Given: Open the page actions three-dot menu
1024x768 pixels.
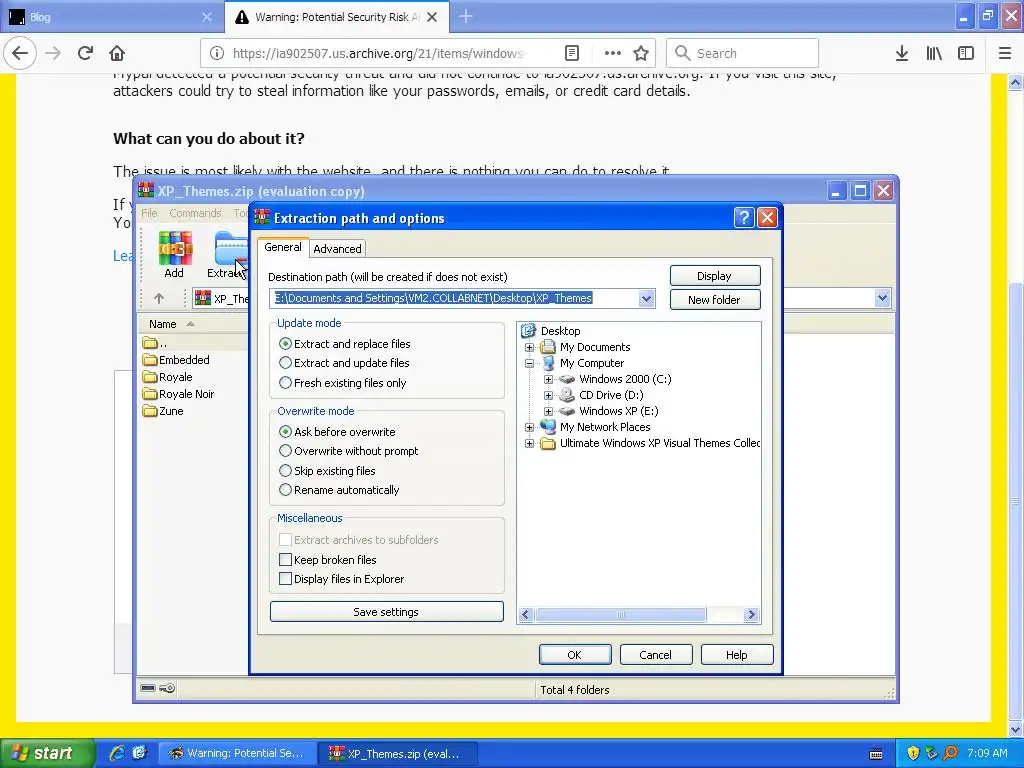Looking at the screenshot, I should click(x=612, y=54).
